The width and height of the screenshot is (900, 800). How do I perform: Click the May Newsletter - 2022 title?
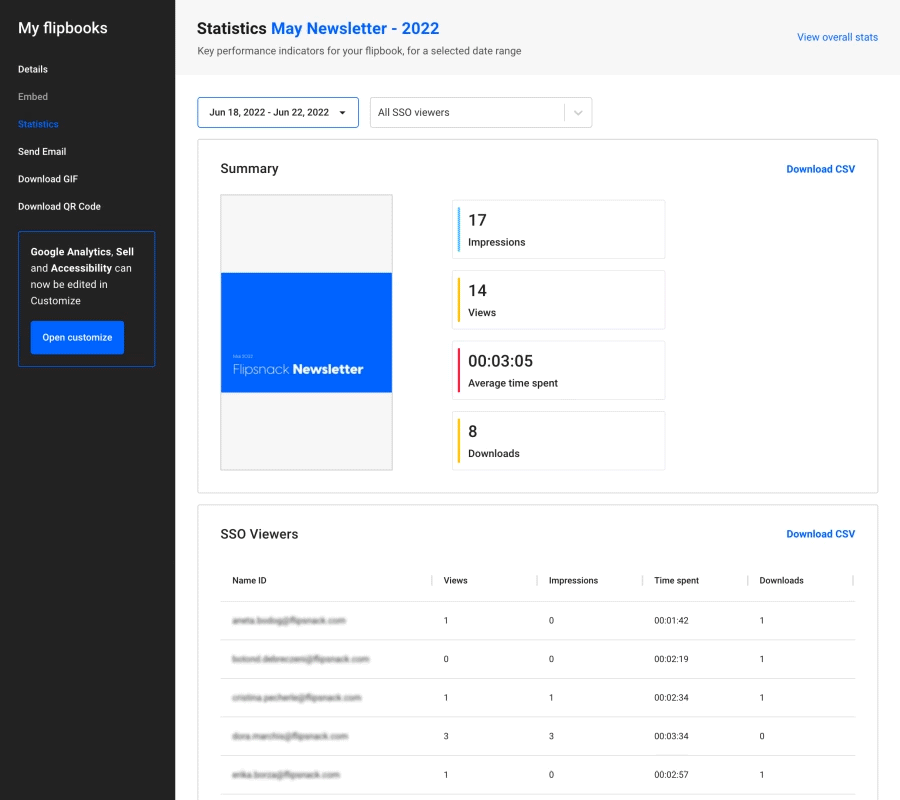coord(355,29)
